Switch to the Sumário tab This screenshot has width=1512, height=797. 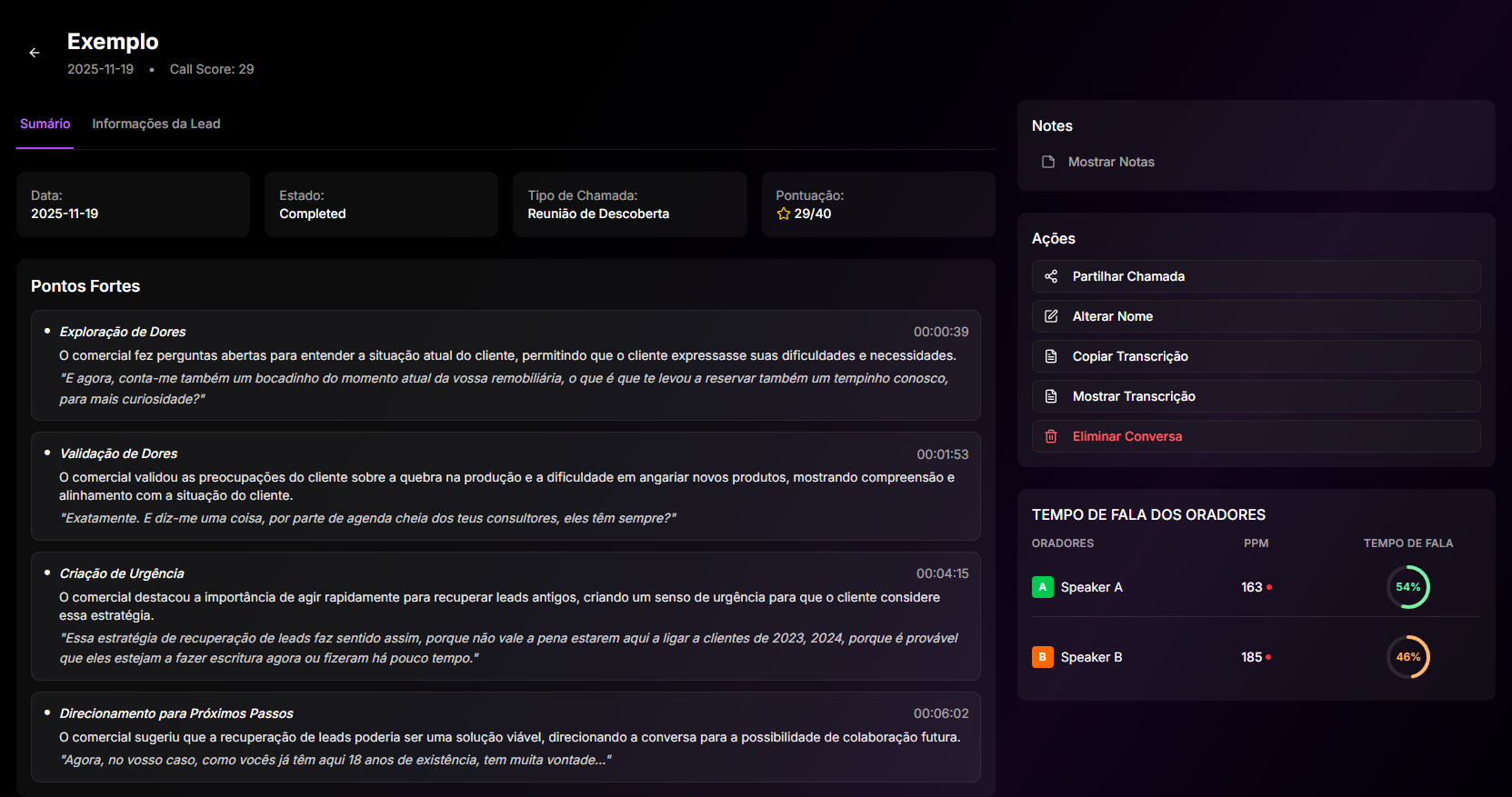click(x=45, y=124)
